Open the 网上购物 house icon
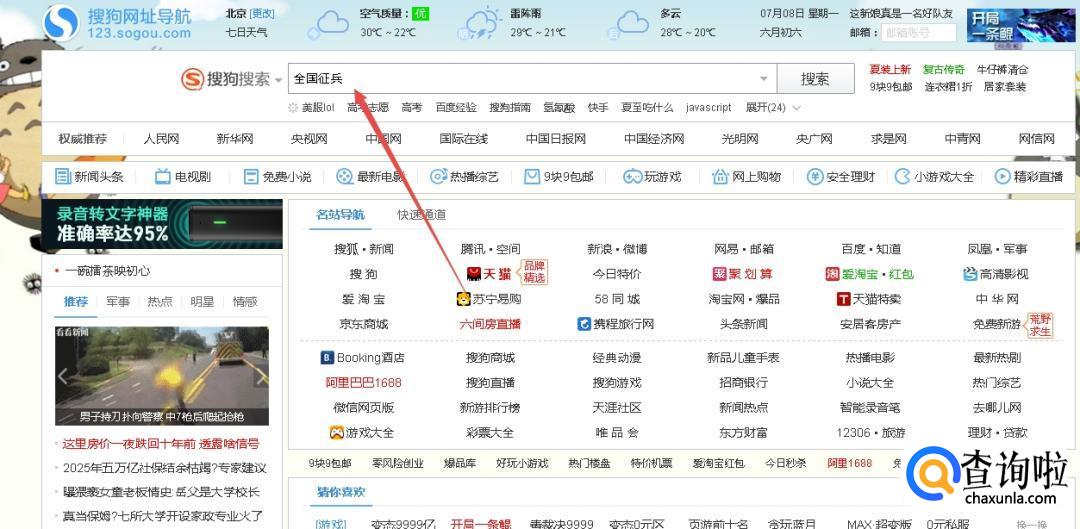 point(720,176)
